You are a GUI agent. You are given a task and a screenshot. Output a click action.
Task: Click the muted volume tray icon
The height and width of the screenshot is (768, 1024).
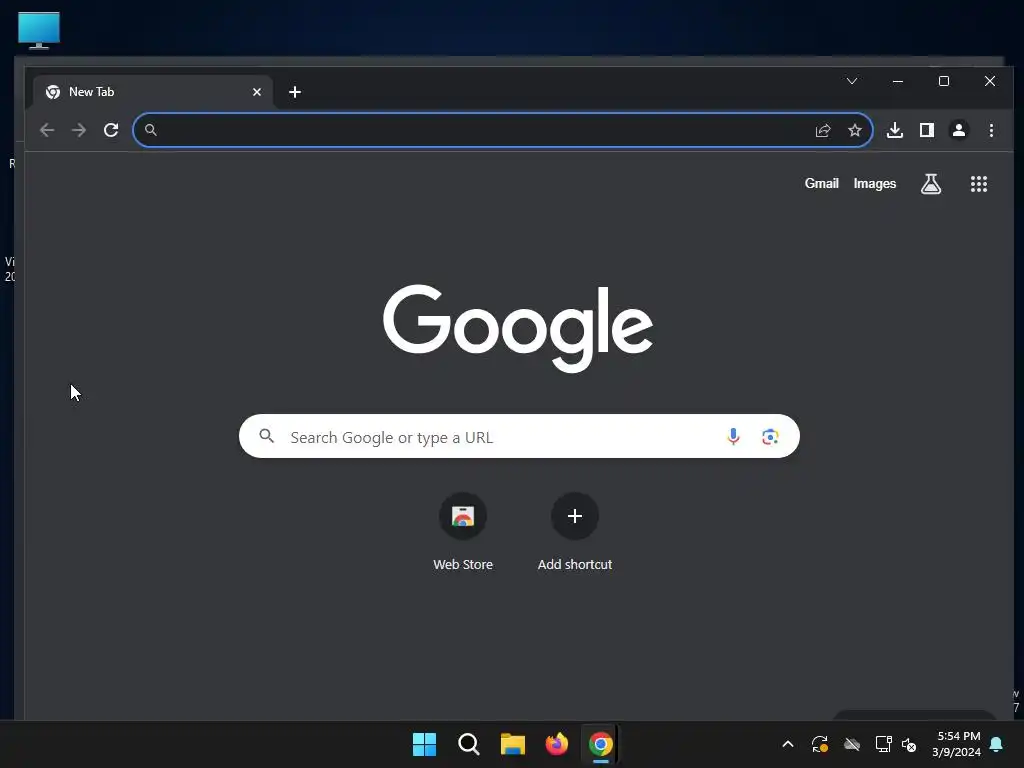click(x=908, y=744)
